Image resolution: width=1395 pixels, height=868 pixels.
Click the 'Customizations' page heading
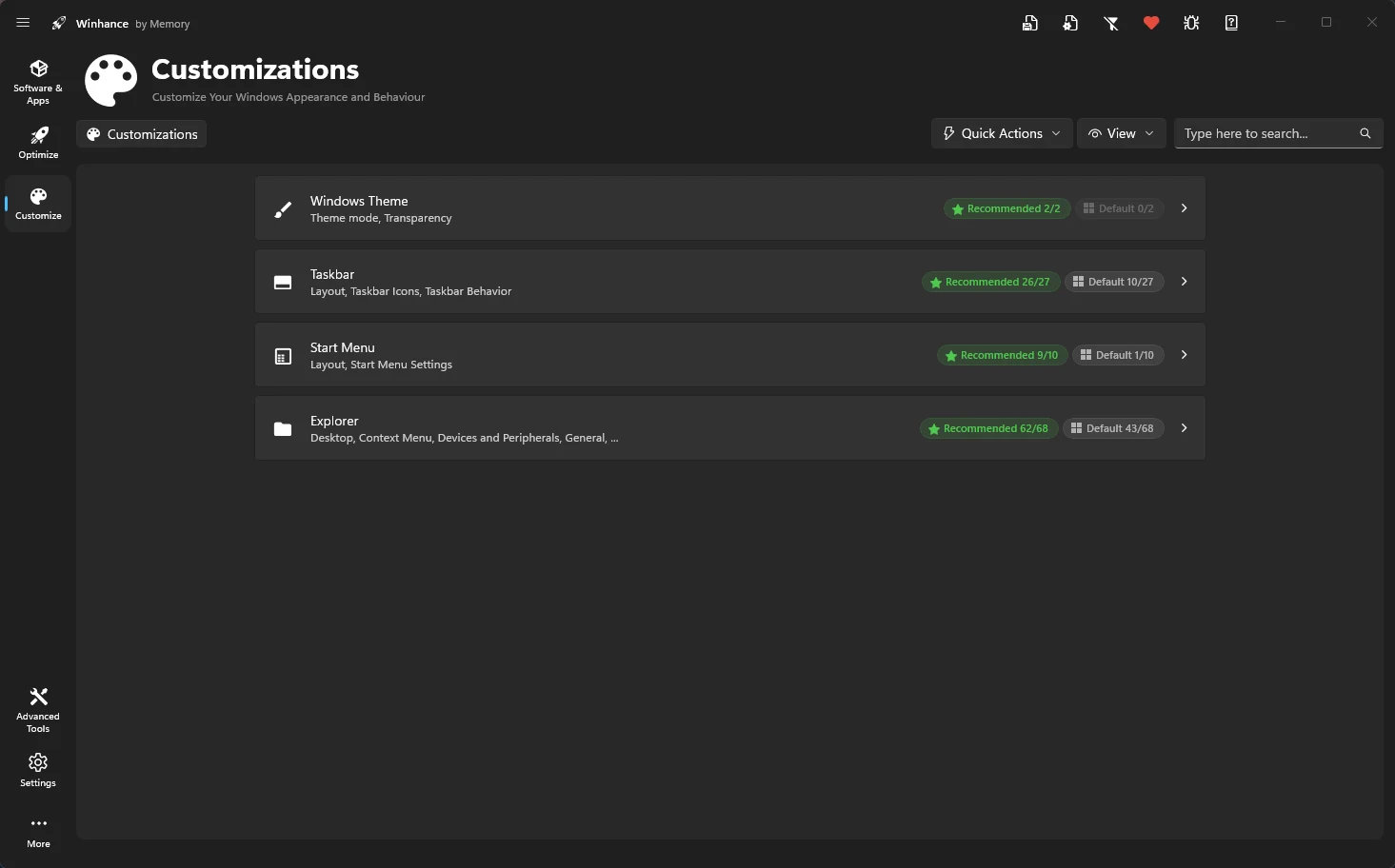(255, 69)
